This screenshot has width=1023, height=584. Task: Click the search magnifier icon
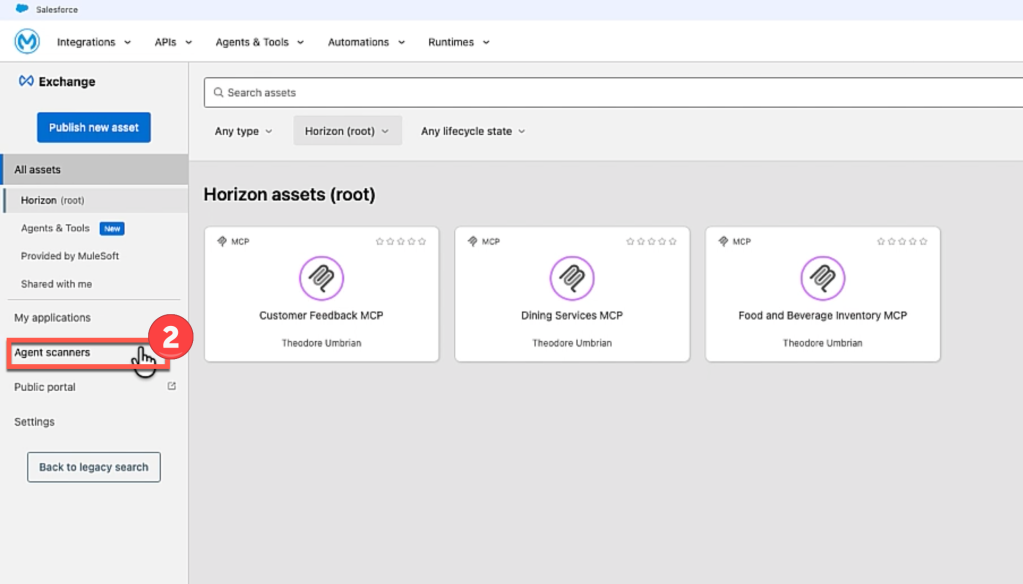click(217, 92)
